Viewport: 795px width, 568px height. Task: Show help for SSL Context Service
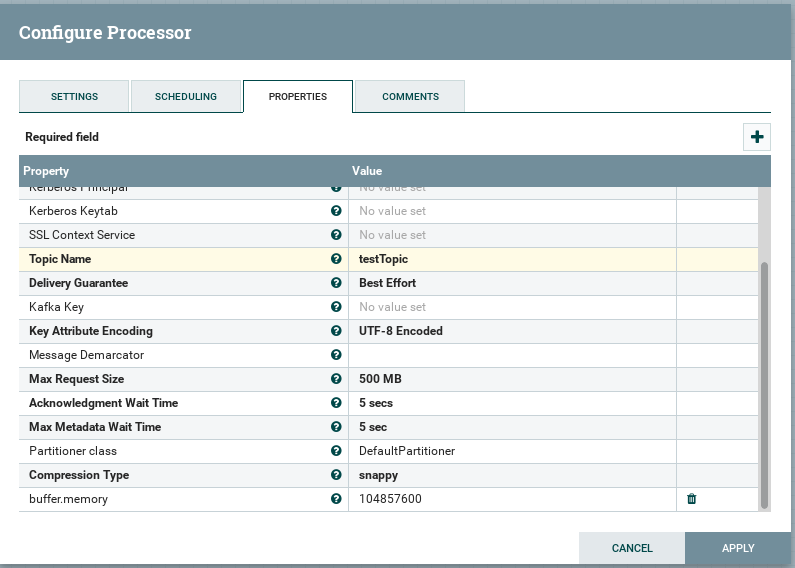[336, 235]
